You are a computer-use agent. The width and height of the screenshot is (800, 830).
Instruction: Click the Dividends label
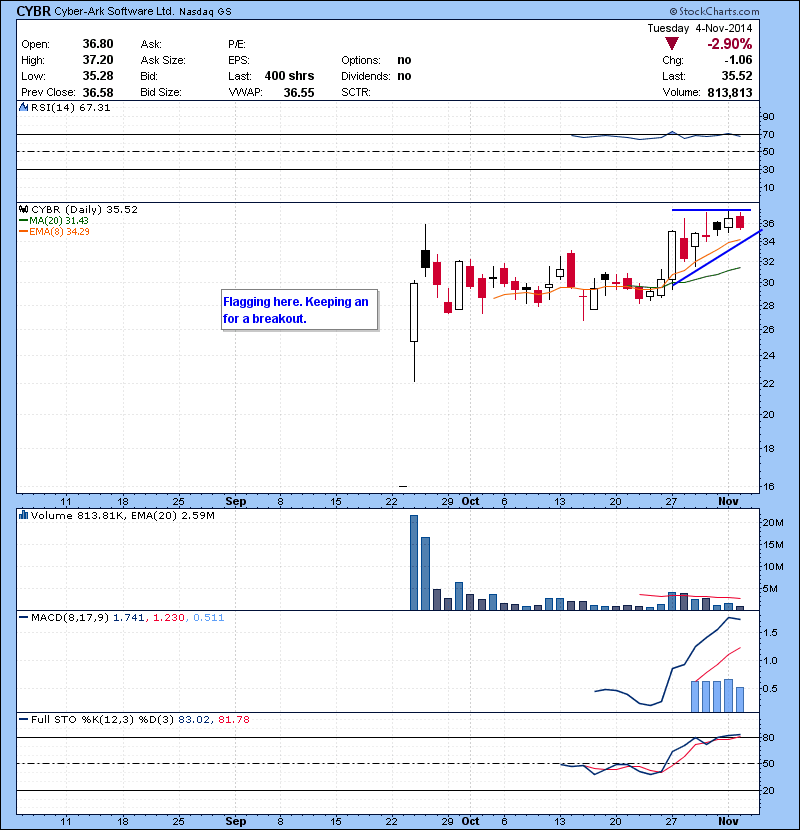coord(365,76)
